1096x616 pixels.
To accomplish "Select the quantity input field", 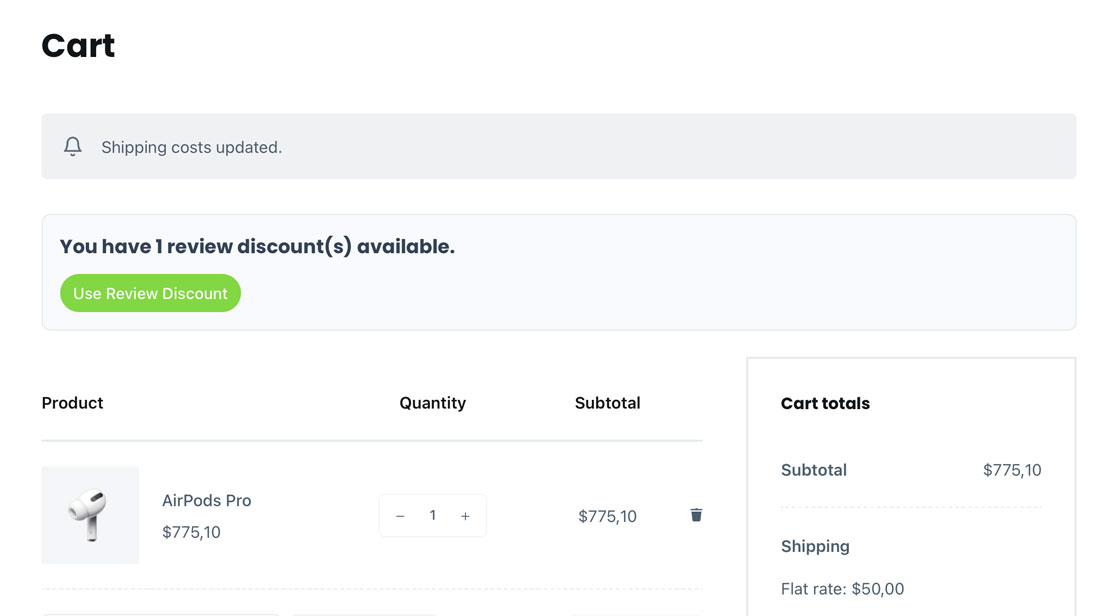I will click(432, 515).
